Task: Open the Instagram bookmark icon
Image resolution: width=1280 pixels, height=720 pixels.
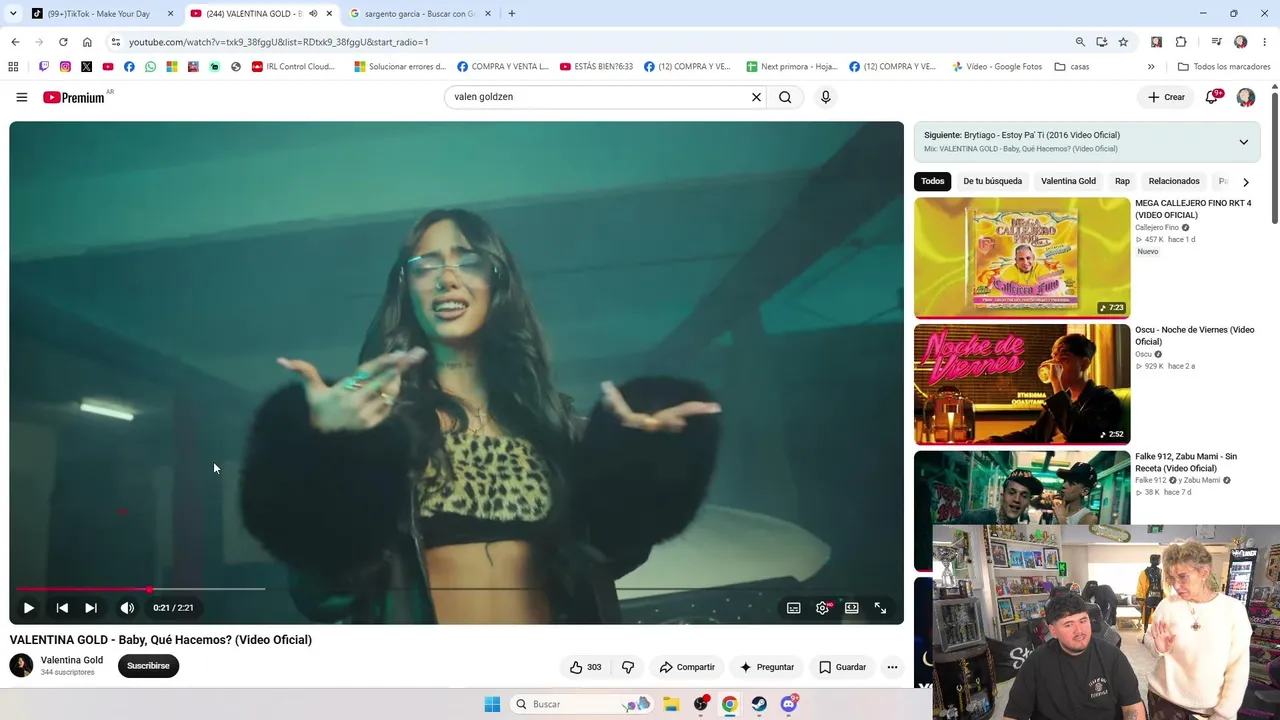Action: (65, 67)
